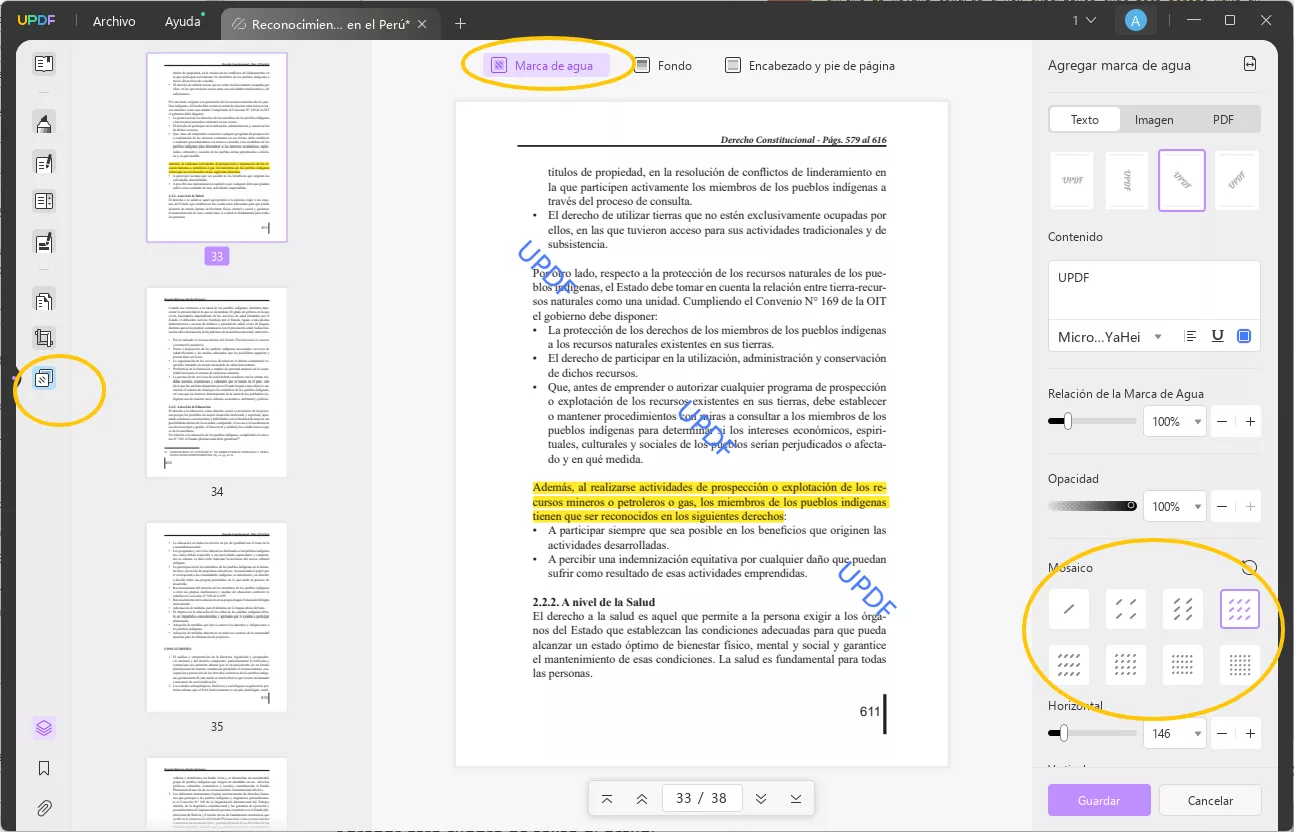Open the Micro...YaHei font dropdown
The height and width of the screenshot is (832, 1294).
tap(1110, 337)
